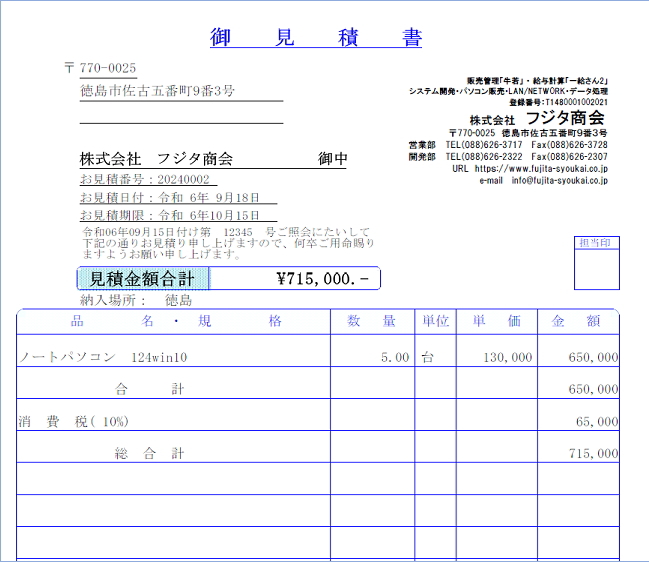Click the e-mail info@fujita-syoukai.co.jp

tap(560, 180)
